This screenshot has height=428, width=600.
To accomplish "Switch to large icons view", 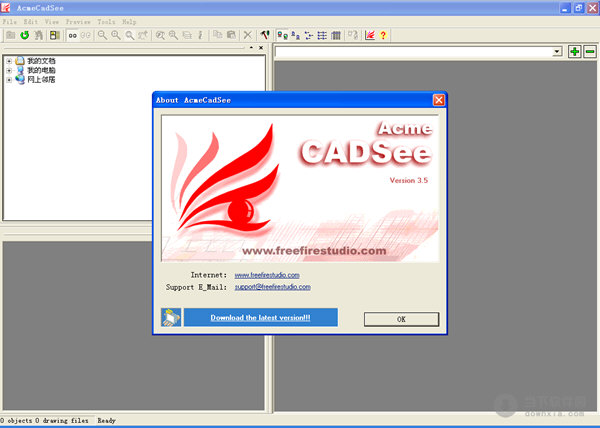I will [x=282, y=36].
